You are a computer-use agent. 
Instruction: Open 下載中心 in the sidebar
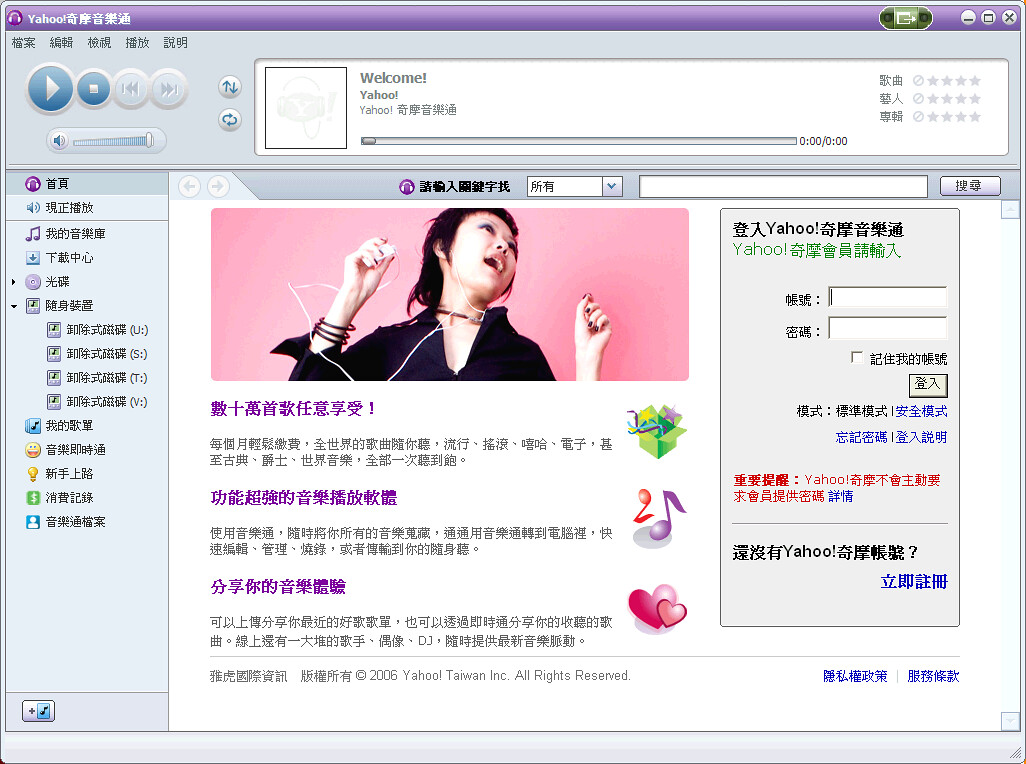pyautogui.click(x=69, y=258)
